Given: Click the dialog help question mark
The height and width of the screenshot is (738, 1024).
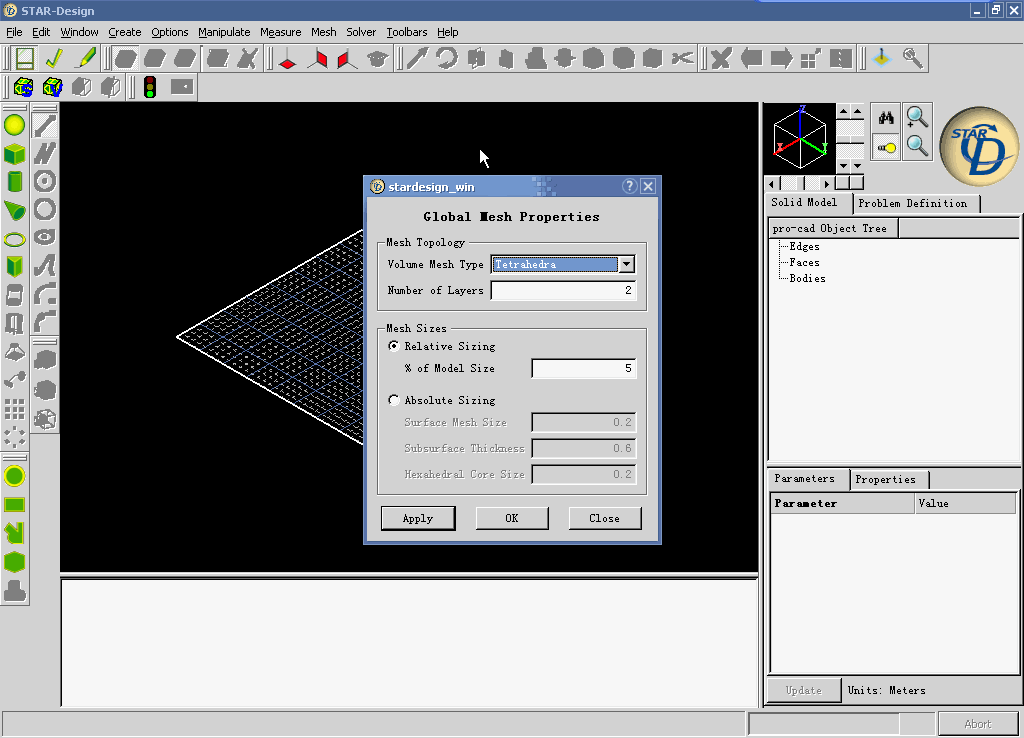Looking at the screenshot, I should pos(630,186).
